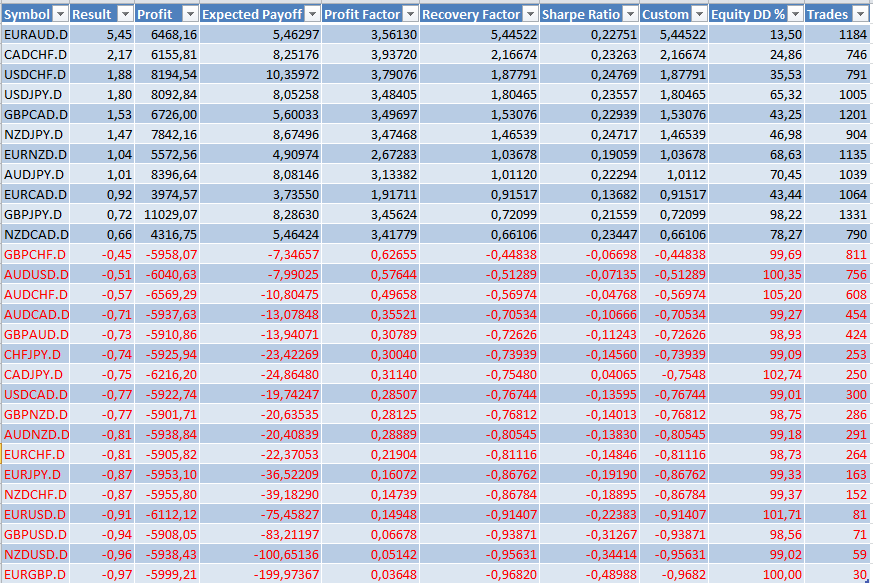873x583 pixels.
Task: Select the NZDUSD.D symbol cell
Action: pos(35,555)
